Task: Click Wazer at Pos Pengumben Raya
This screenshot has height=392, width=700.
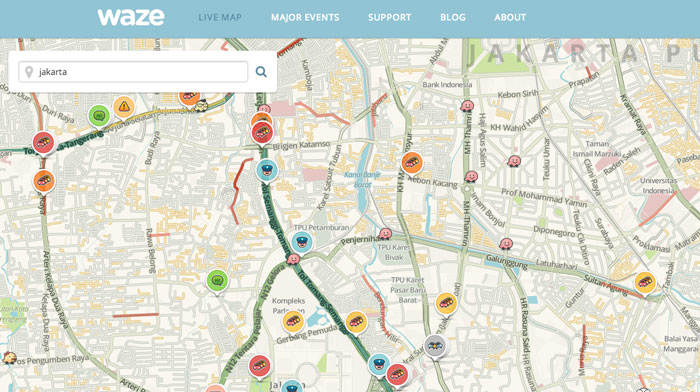Action: (x=9, y=358)
